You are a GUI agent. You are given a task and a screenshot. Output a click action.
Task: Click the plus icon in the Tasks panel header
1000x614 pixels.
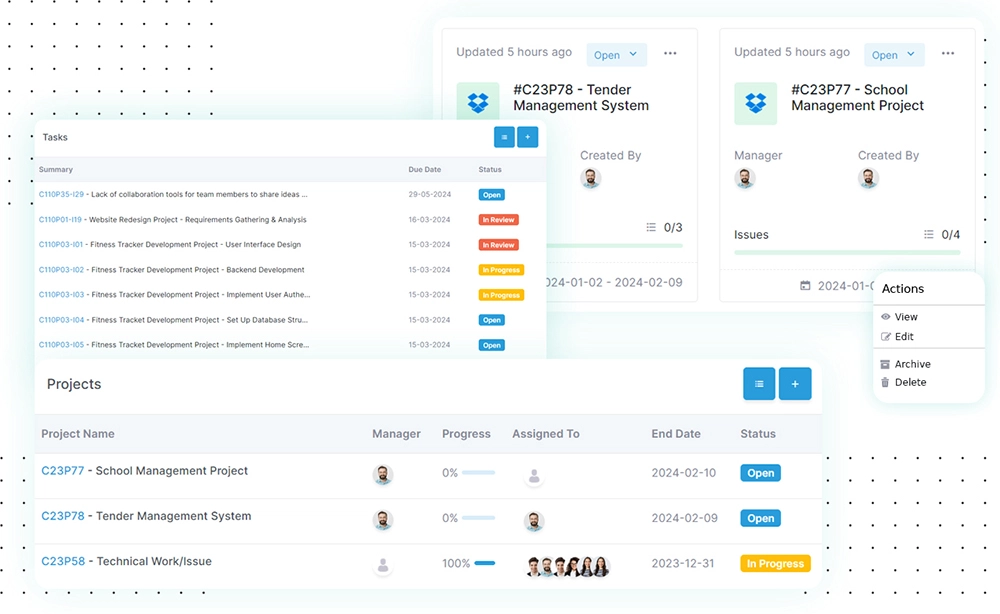pos(528,136)
